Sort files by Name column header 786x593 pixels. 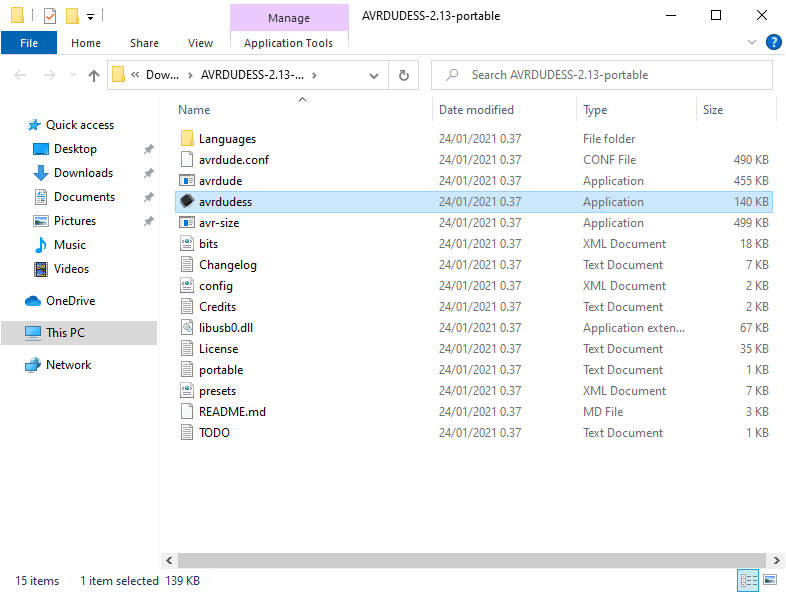tap(302, 110)
